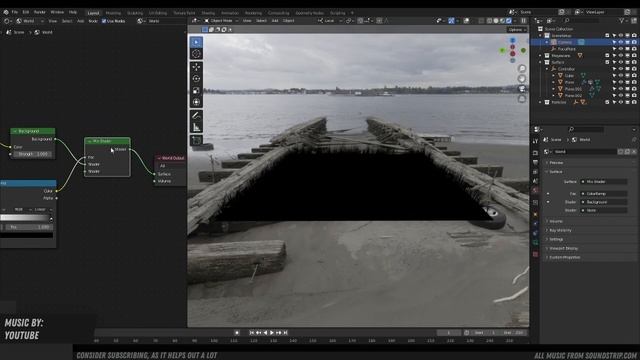This screenshot has height=360, width=640.
Task: Expand the Settings panel in World properties
Action: 556,239
